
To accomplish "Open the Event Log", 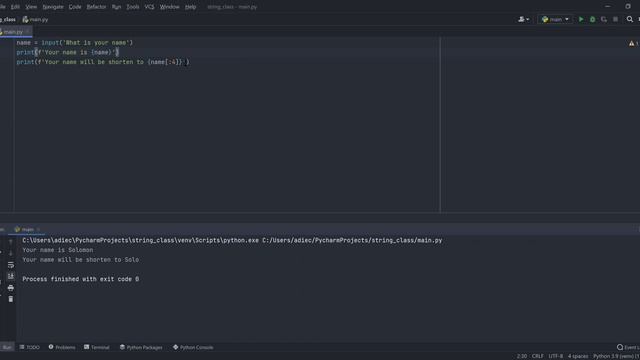I will coord(628,347).
